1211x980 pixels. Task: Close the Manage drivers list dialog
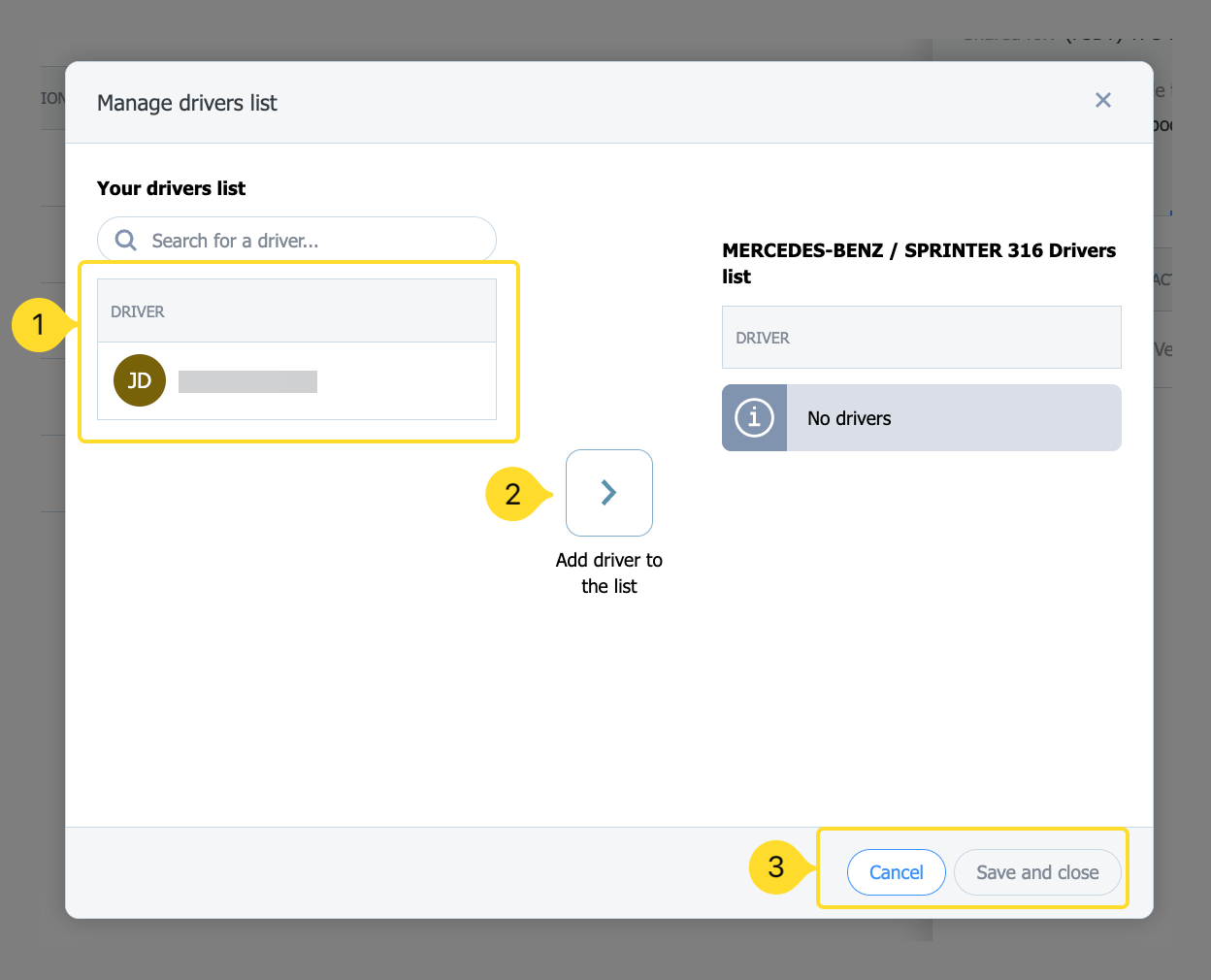[1102, 100]
